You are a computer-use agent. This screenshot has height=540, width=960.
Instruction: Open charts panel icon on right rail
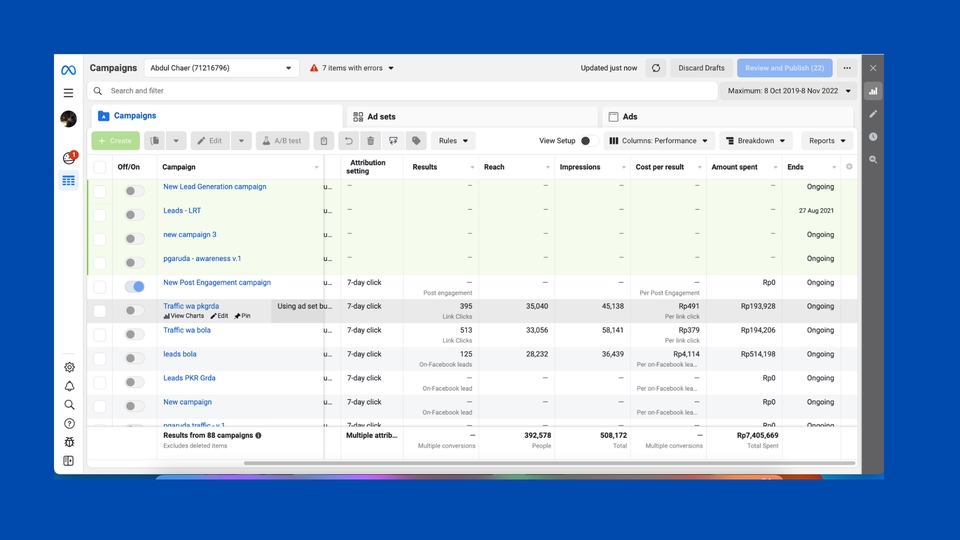(x=873, y=91)
